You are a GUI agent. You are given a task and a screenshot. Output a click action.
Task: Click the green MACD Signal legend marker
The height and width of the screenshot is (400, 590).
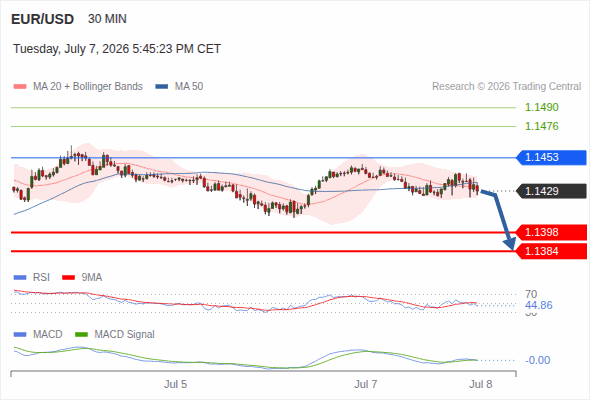click(81, 335)
